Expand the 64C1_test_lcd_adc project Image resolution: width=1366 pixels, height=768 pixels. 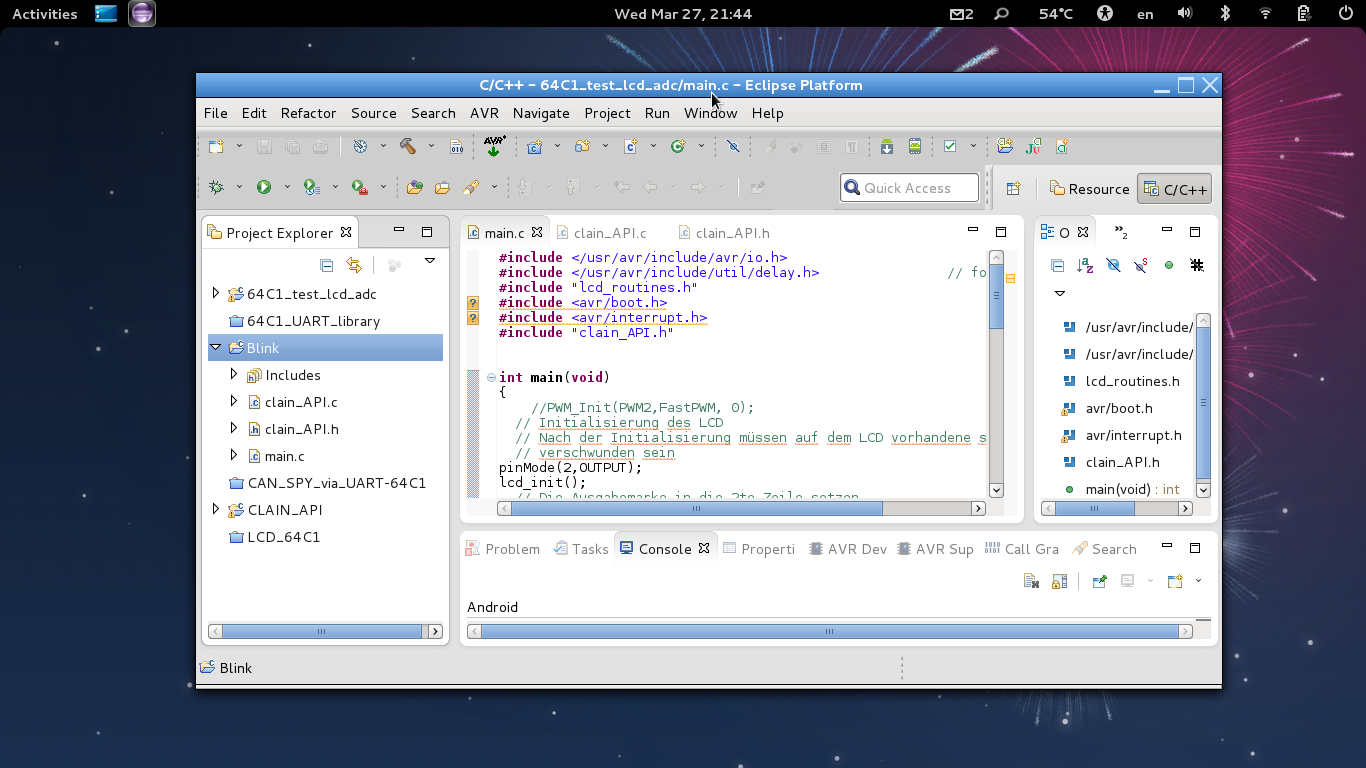click(216, 294)
